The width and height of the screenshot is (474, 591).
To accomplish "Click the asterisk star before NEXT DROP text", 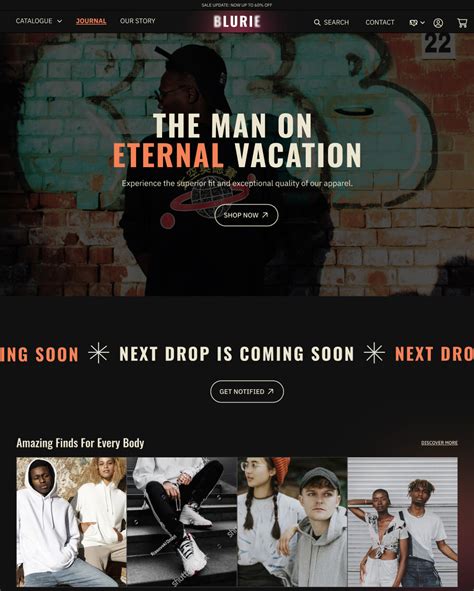I will click(x=99, y=353).
